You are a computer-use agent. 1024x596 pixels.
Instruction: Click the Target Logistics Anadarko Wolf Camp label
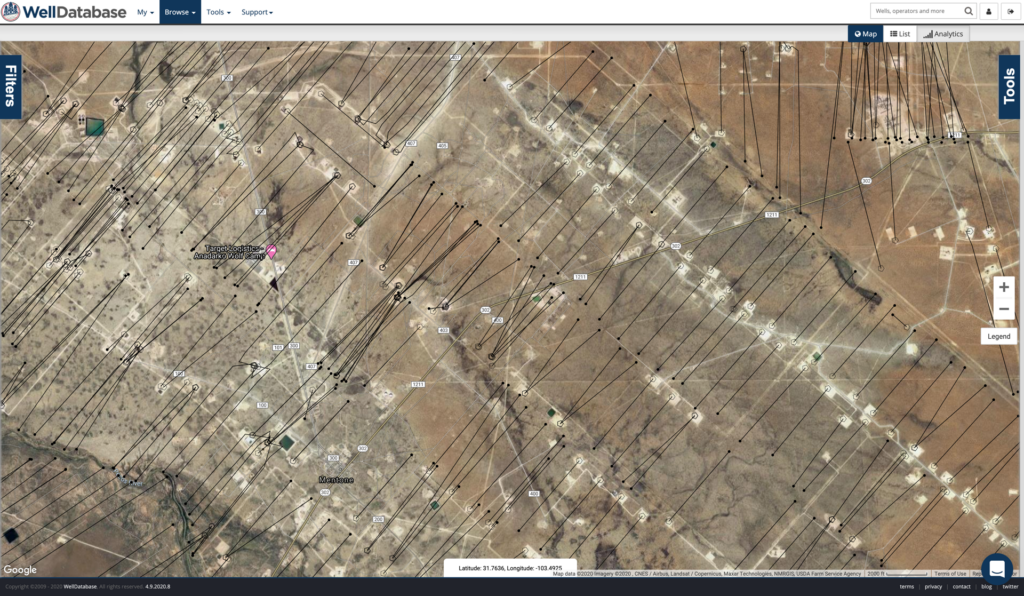tap(229, 252)
